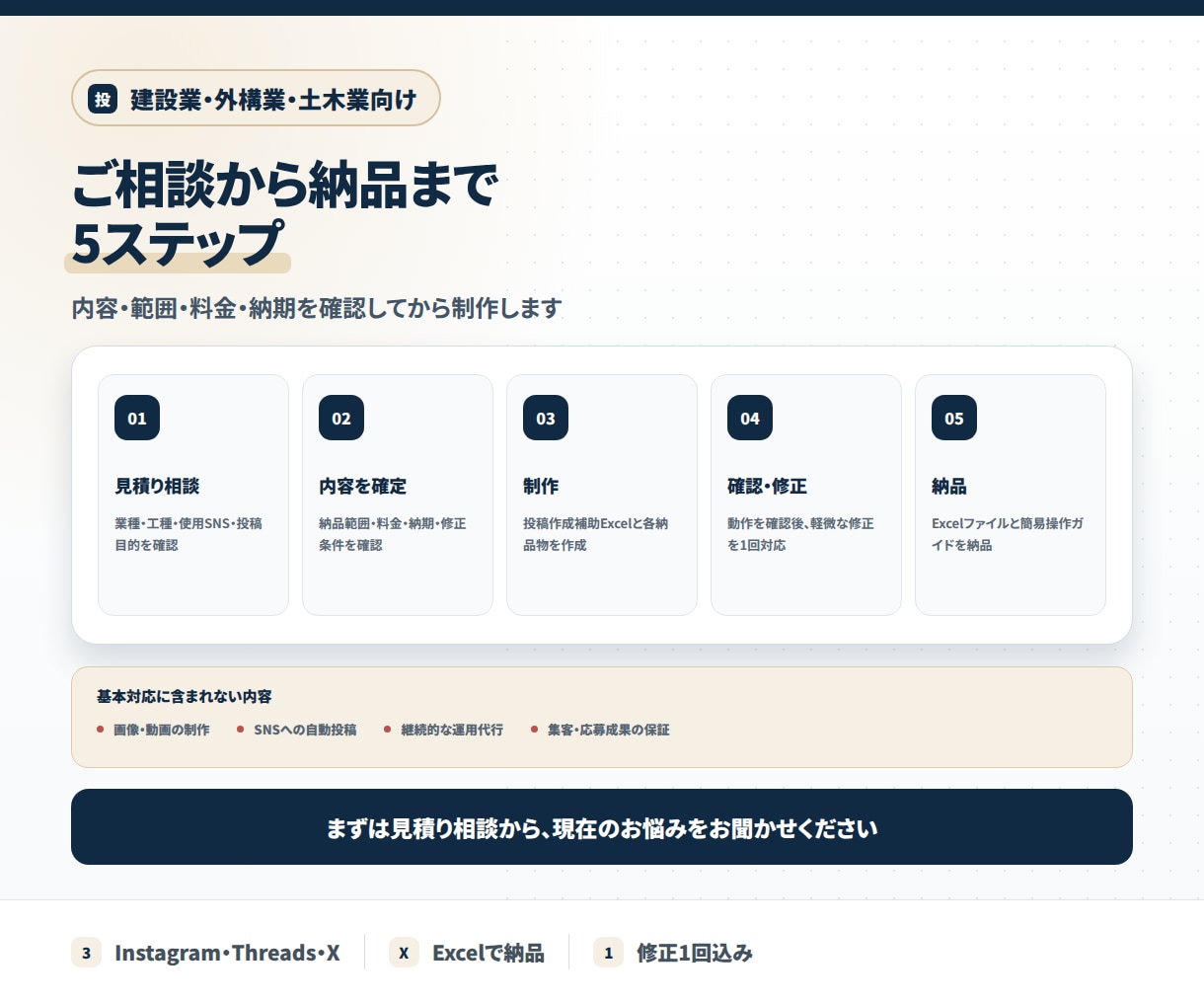Image resolution: width=1204 pixels, height=1003 pixels.
Task: Click the subtitle 内容・範囲・料金・納期を確認してから制作します
Action: (317, 308)
